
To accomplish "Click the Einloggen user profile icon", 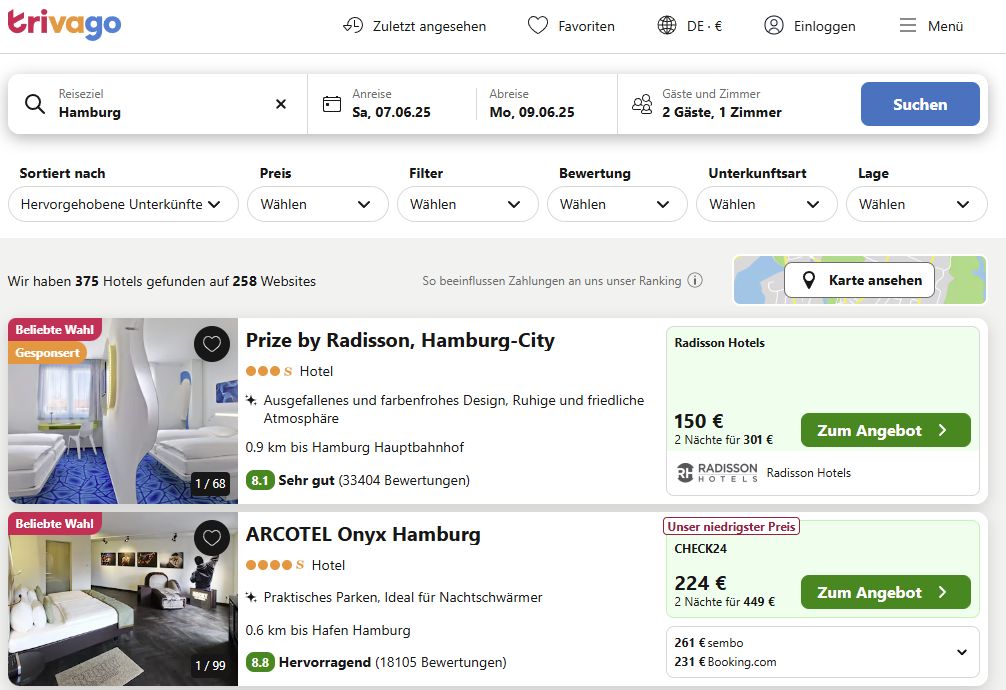I will click(774, 26).
